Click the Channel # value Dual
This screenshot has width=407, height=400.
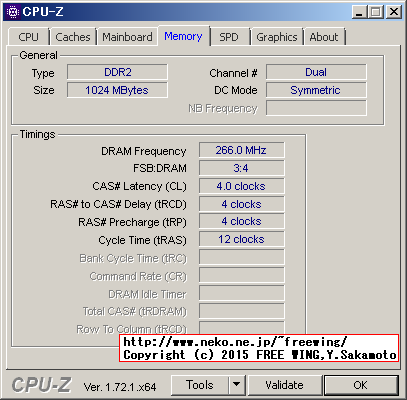point(316,72)
